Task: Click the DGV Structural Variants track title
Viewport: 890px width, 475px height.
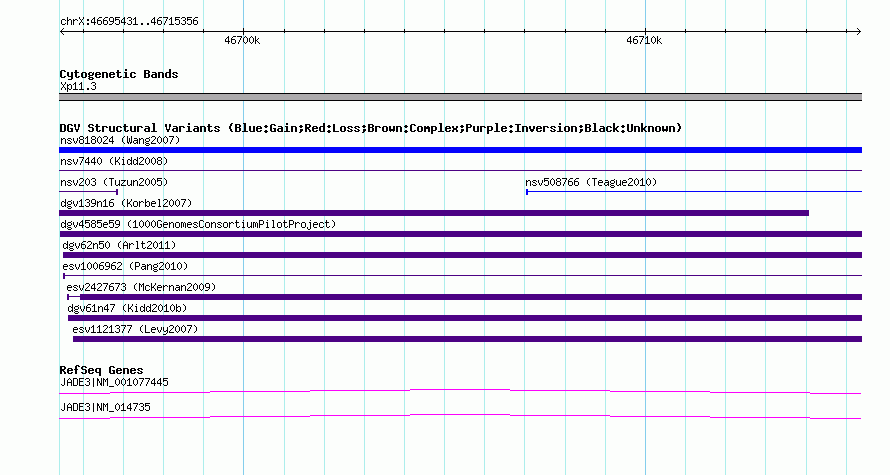Action: (370, 128)
